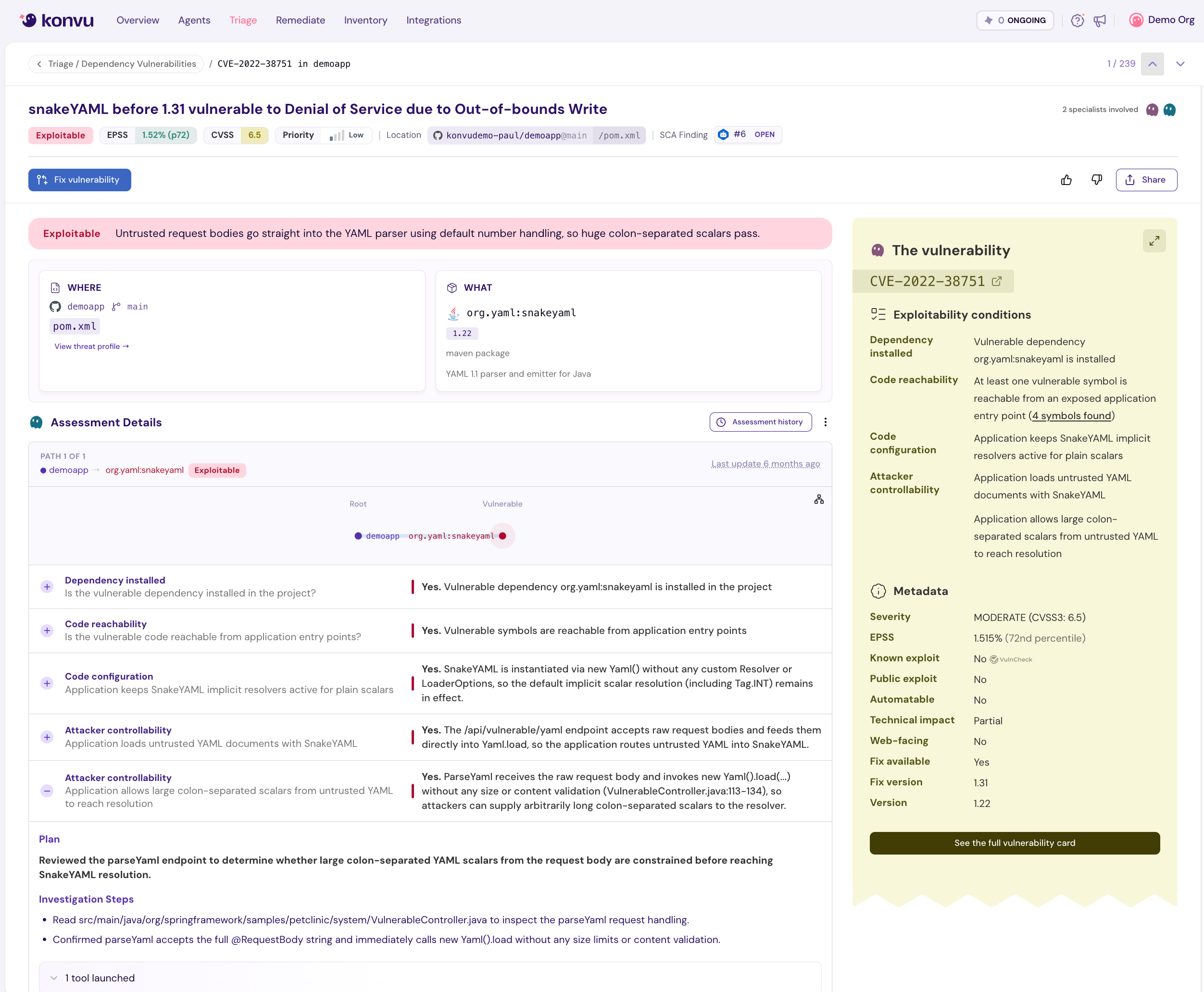Click the Share button
The height and width of the screenshot is (992, 1204).
pos(1146,180)
